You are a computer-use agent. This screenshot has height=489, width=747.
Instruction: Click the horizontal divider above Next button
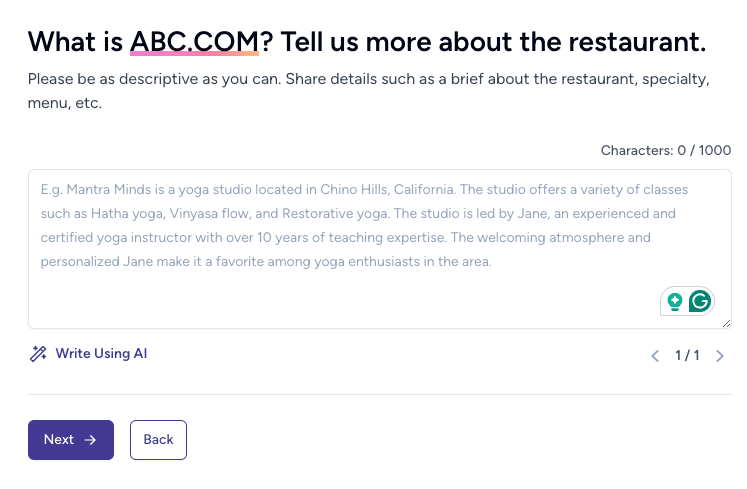tap(379, 395)
